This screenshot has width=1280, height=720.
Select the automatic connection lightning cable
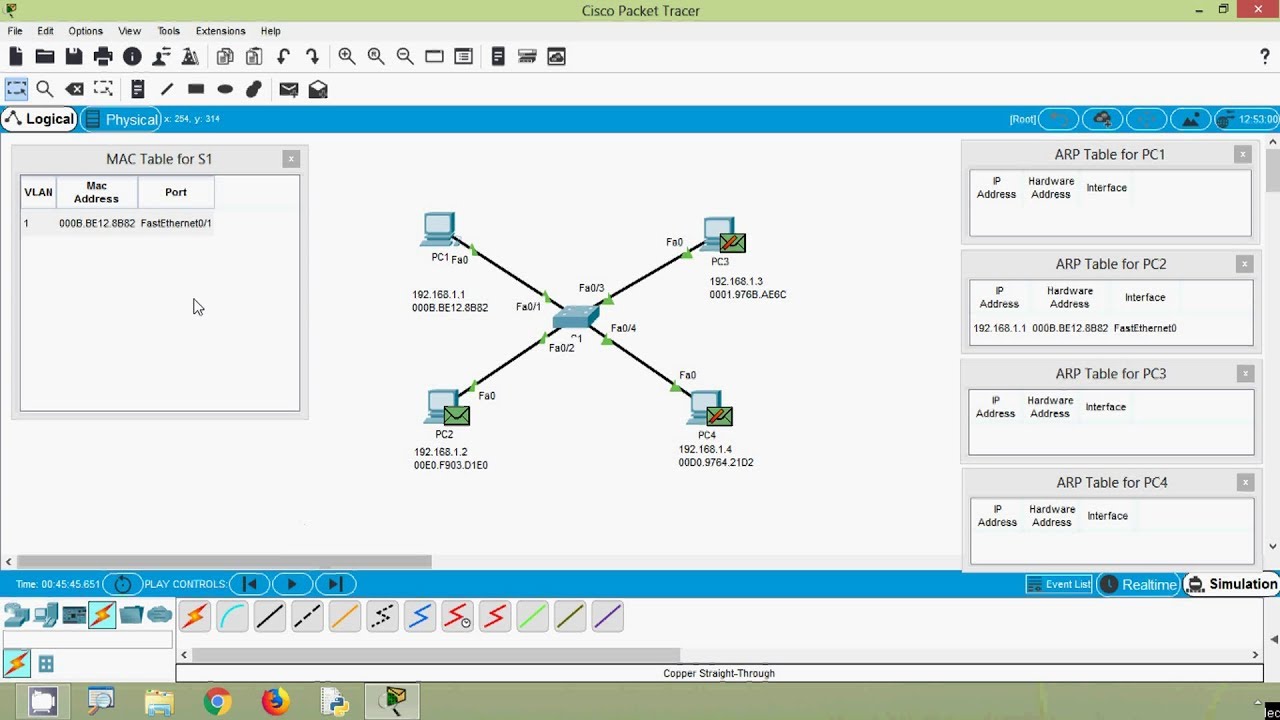pos(195,616)
